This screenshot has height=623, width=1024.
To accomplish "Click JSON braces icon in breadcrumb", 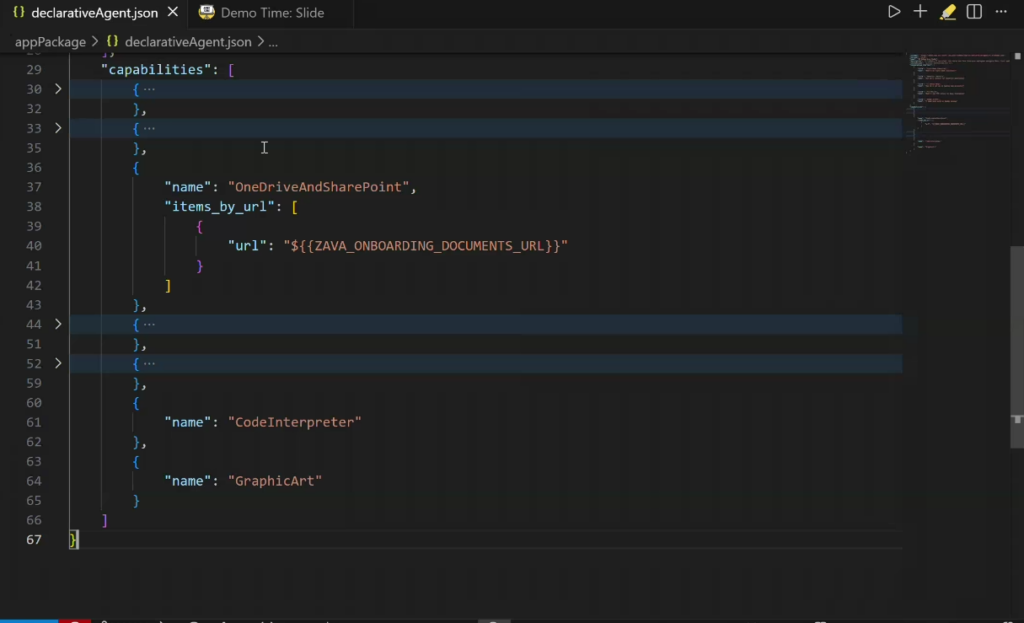I will (x=112, y=42).
